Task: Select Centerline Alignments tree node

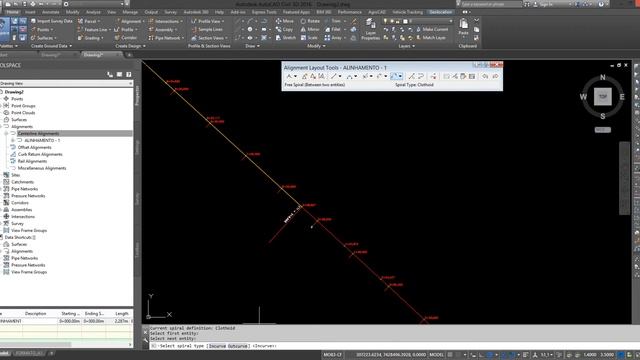Action: [38, 133]
